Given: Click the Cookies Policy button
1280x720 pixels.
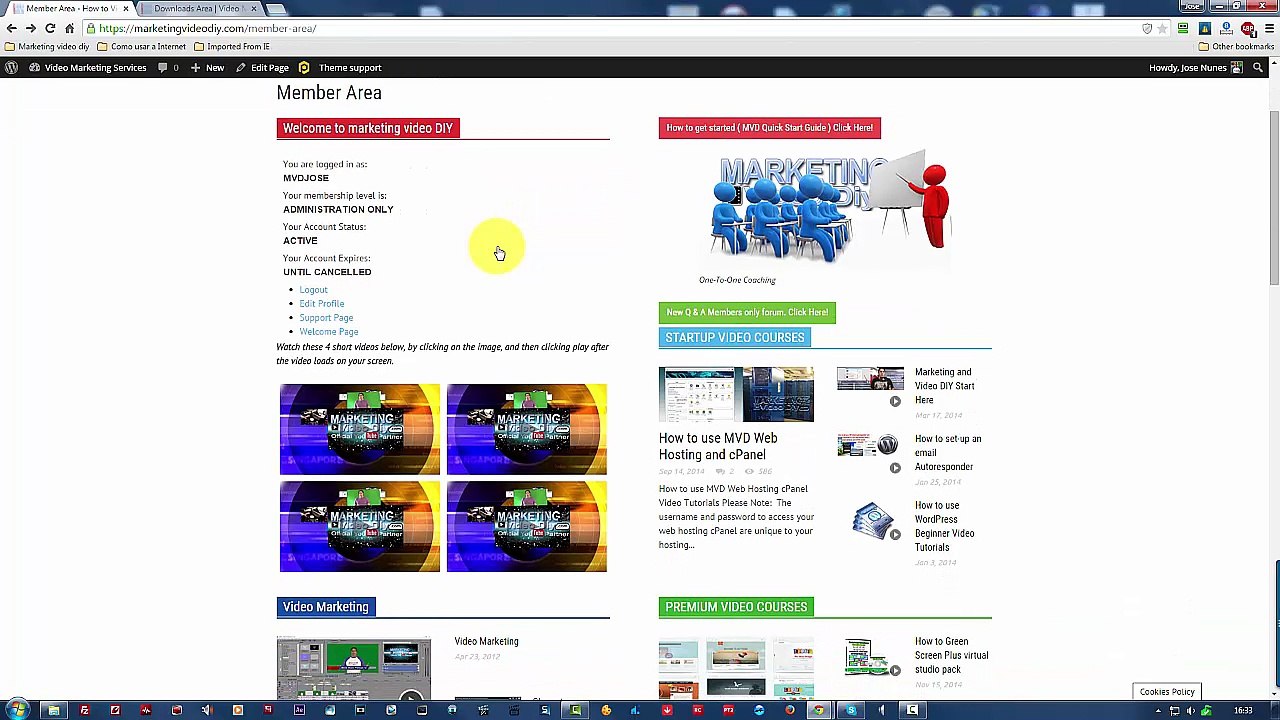Looking at the screenshot, I should click(1167, 692).
